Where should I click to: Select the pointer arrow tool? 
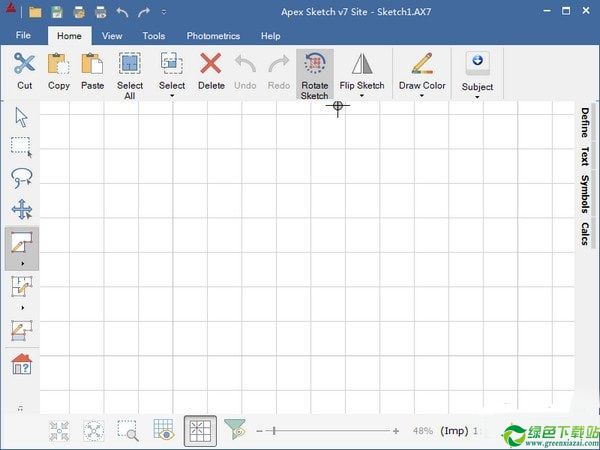point(21,116)
